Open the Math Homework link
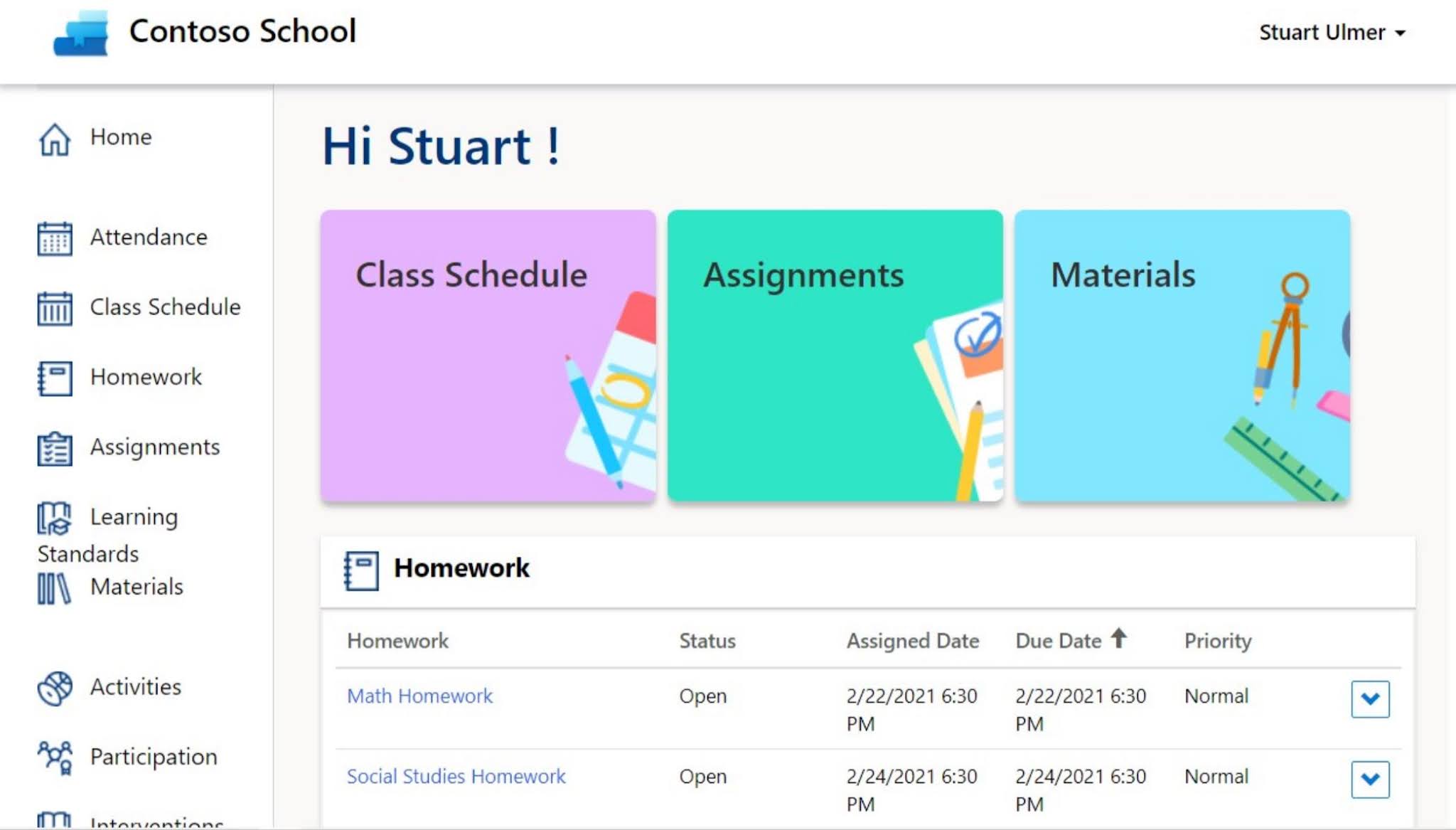This screenshot has width=1456, height=830. pos(419,696)
